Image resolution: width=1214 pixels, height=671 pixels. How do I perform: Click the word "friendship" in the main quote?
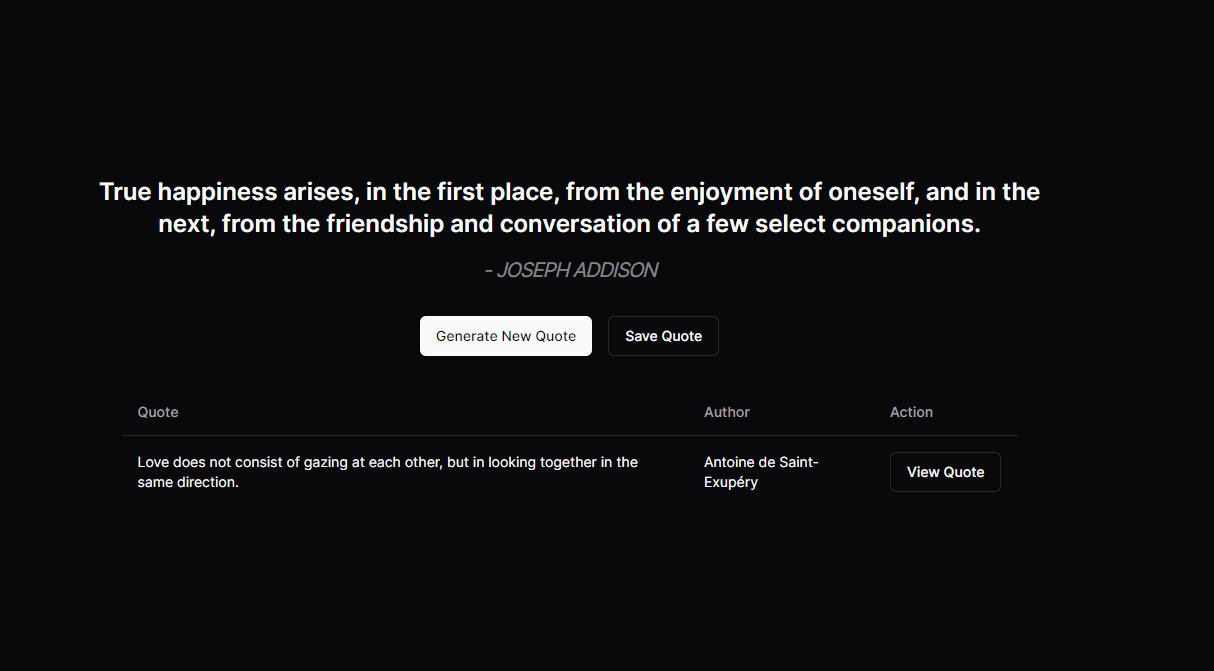385,224
